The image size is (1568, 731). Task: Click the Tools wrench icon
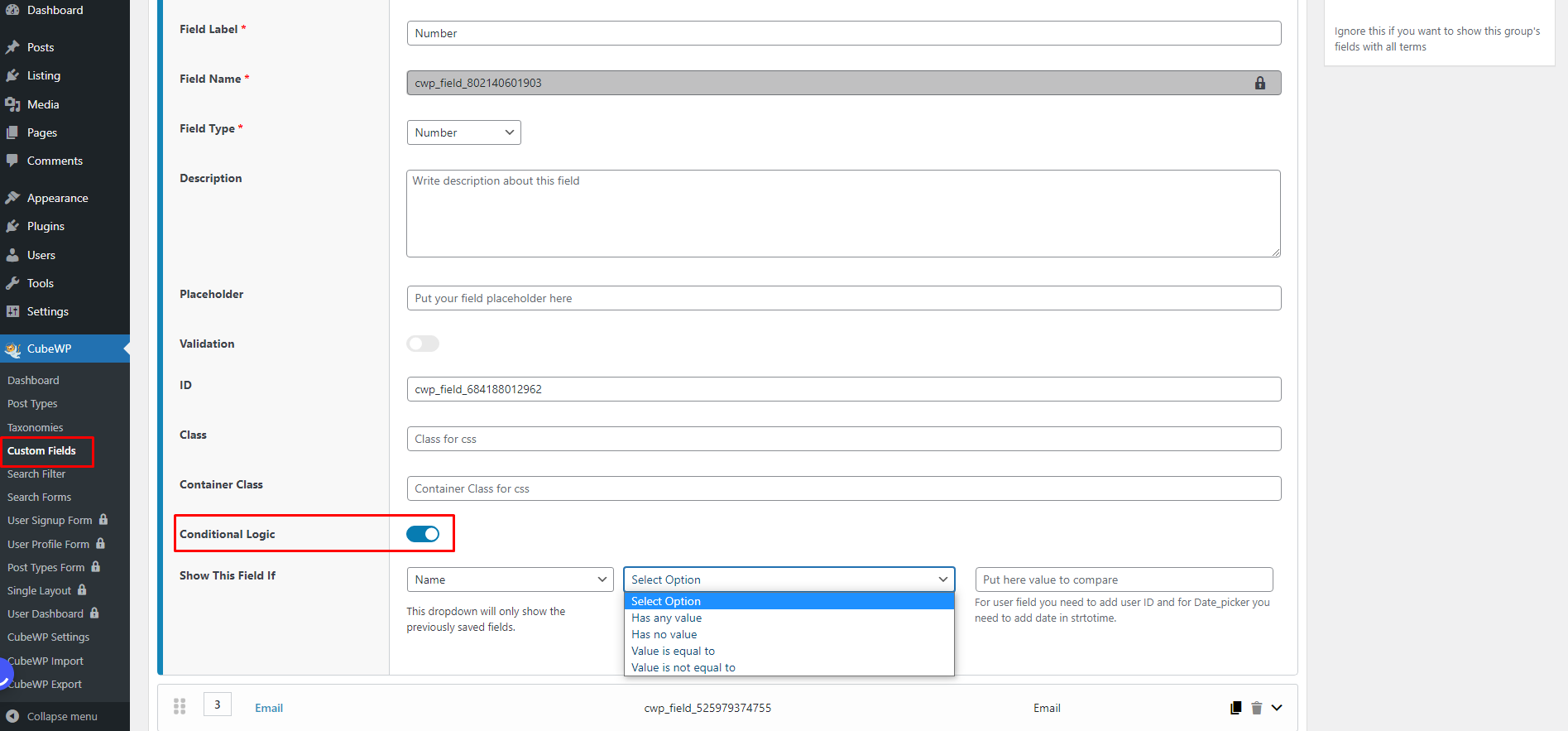[12, 283]
